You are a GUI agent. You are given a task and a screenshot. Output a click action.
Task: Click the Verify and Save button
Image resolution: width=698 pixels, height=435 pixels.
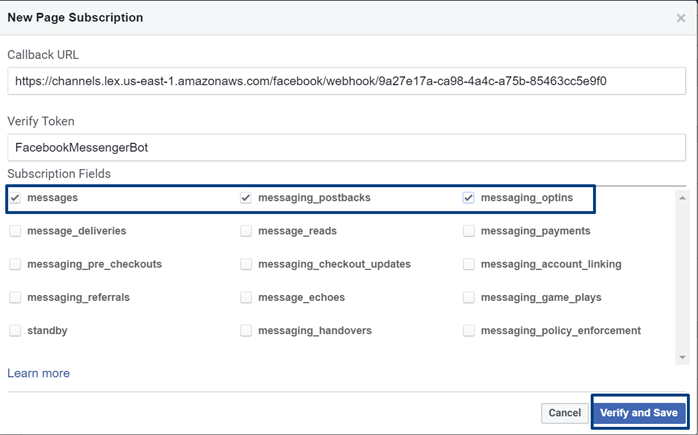point(638,412)
